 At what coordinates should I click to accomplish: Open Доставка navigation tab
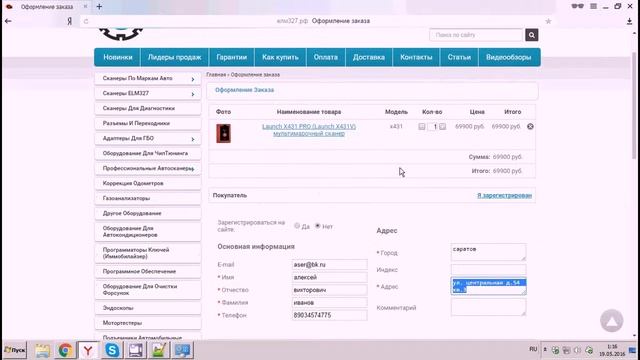(369, 57)
